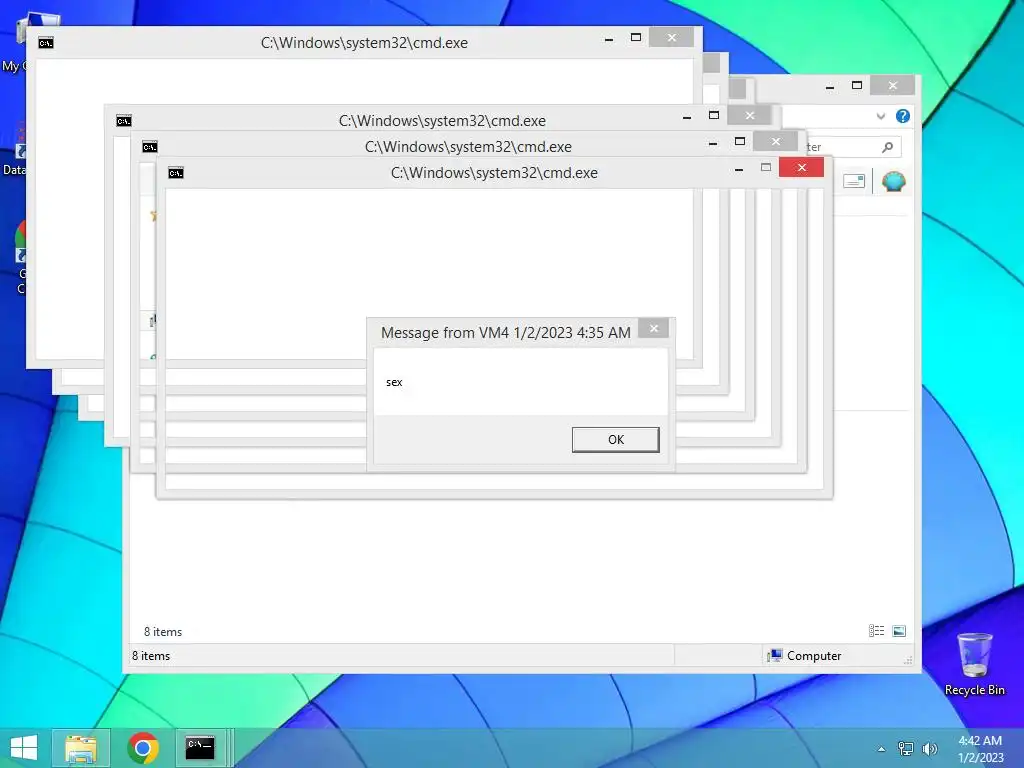Minimize the active cmd window
The image size is (1024, 768).
click(x=739, y=169)
